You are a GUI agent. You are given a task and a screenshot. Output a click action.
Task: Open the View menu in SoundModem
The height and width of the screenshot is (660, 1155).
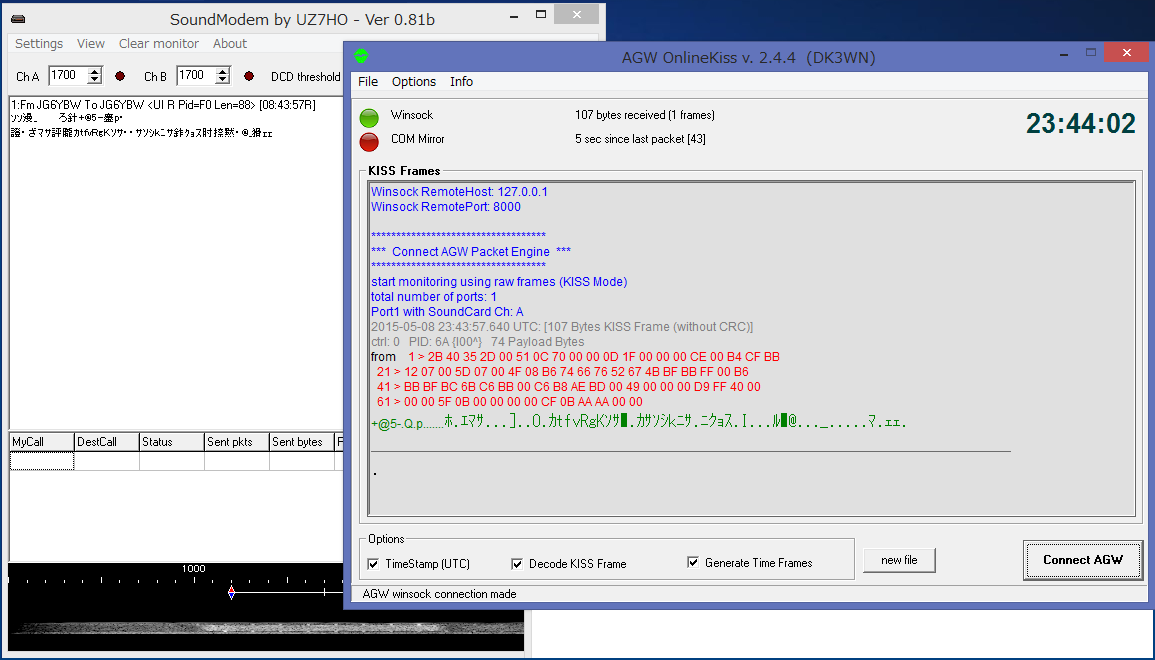pyautogui.click(x=91, y=43)
